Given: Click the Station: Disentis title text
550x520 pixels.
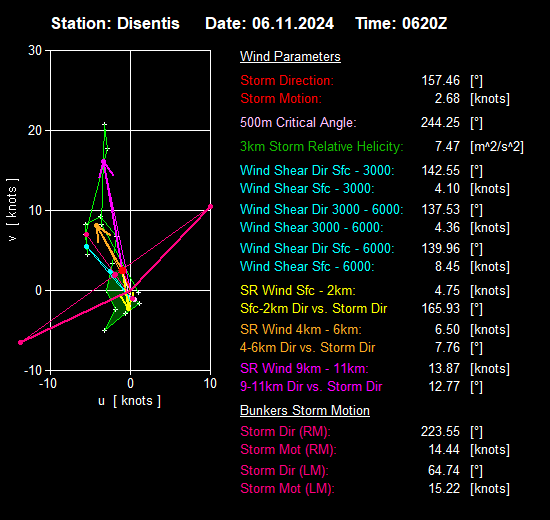Looking at the screenshot, I should coord(115,24).
